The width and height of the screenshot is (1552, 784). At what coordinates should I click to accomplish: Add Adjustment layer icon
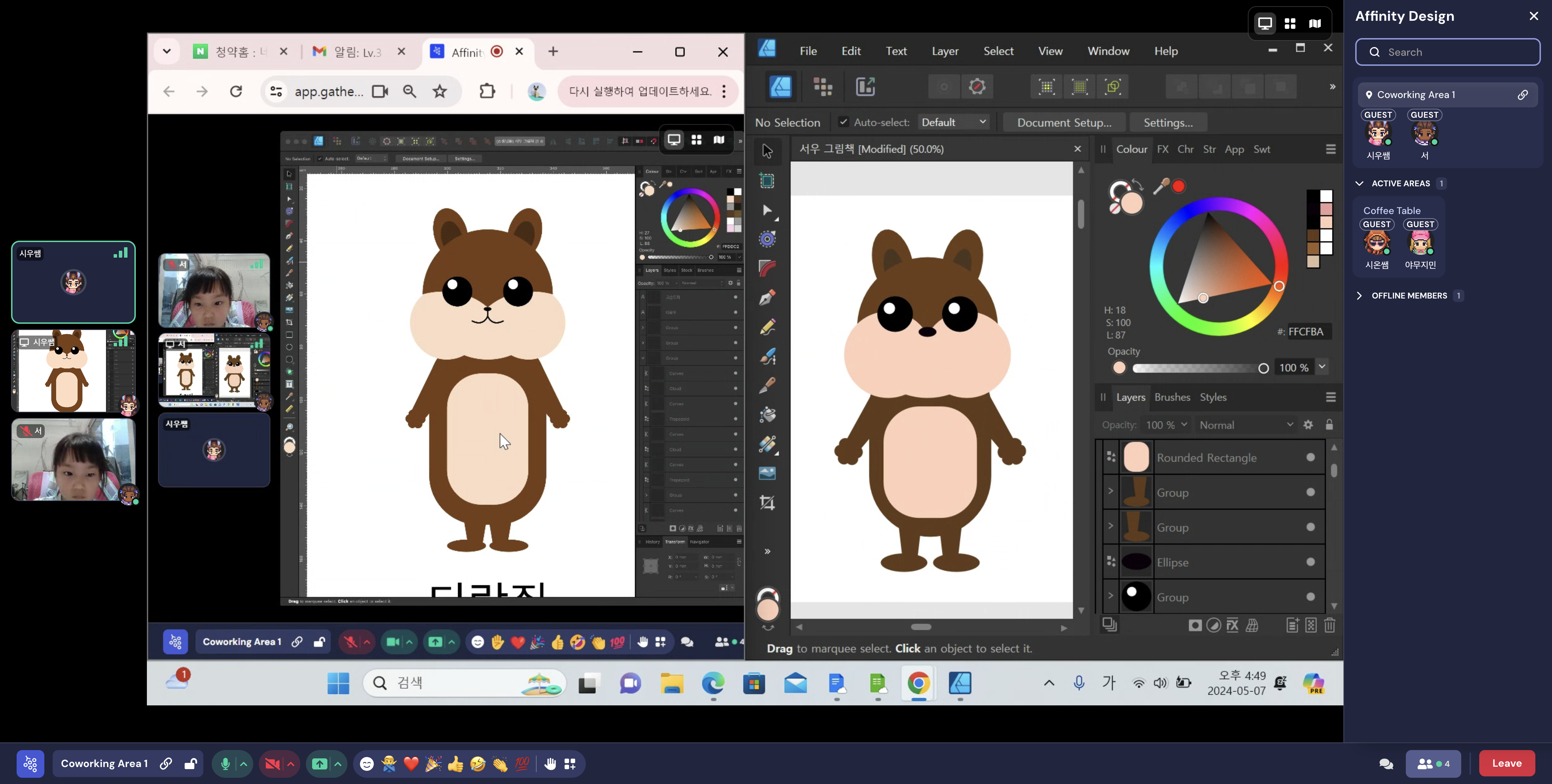1214,626
